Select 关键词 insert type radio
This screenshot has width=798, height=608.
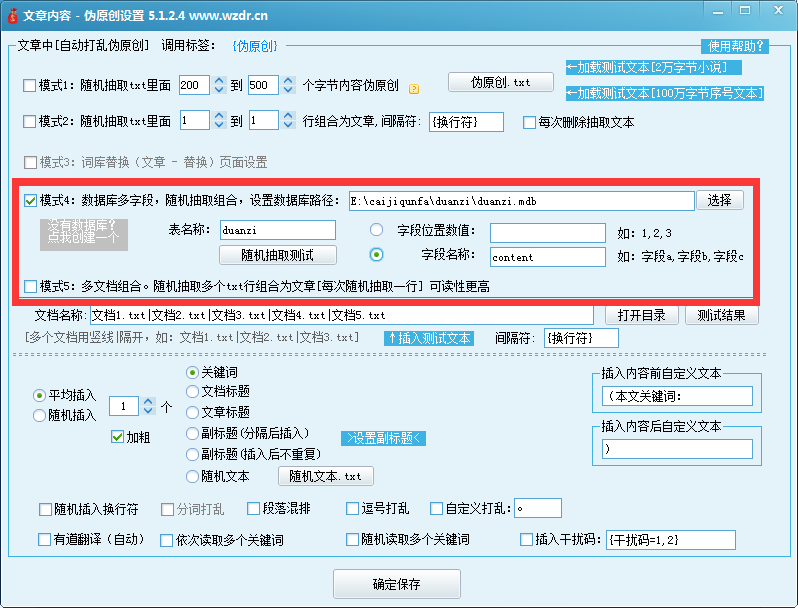coord(192,373)
